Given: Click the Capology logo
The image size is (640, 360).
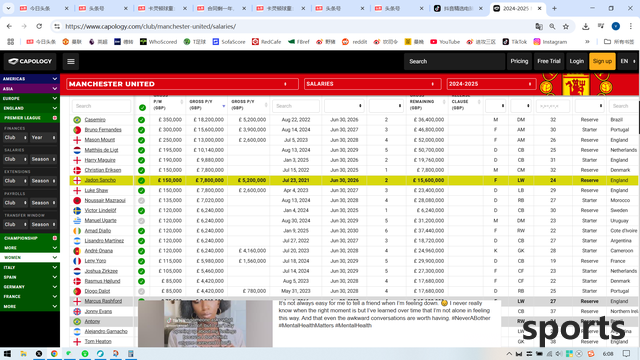Looking at the screenshot, I should pyautogui.click(x=30, y=61).
